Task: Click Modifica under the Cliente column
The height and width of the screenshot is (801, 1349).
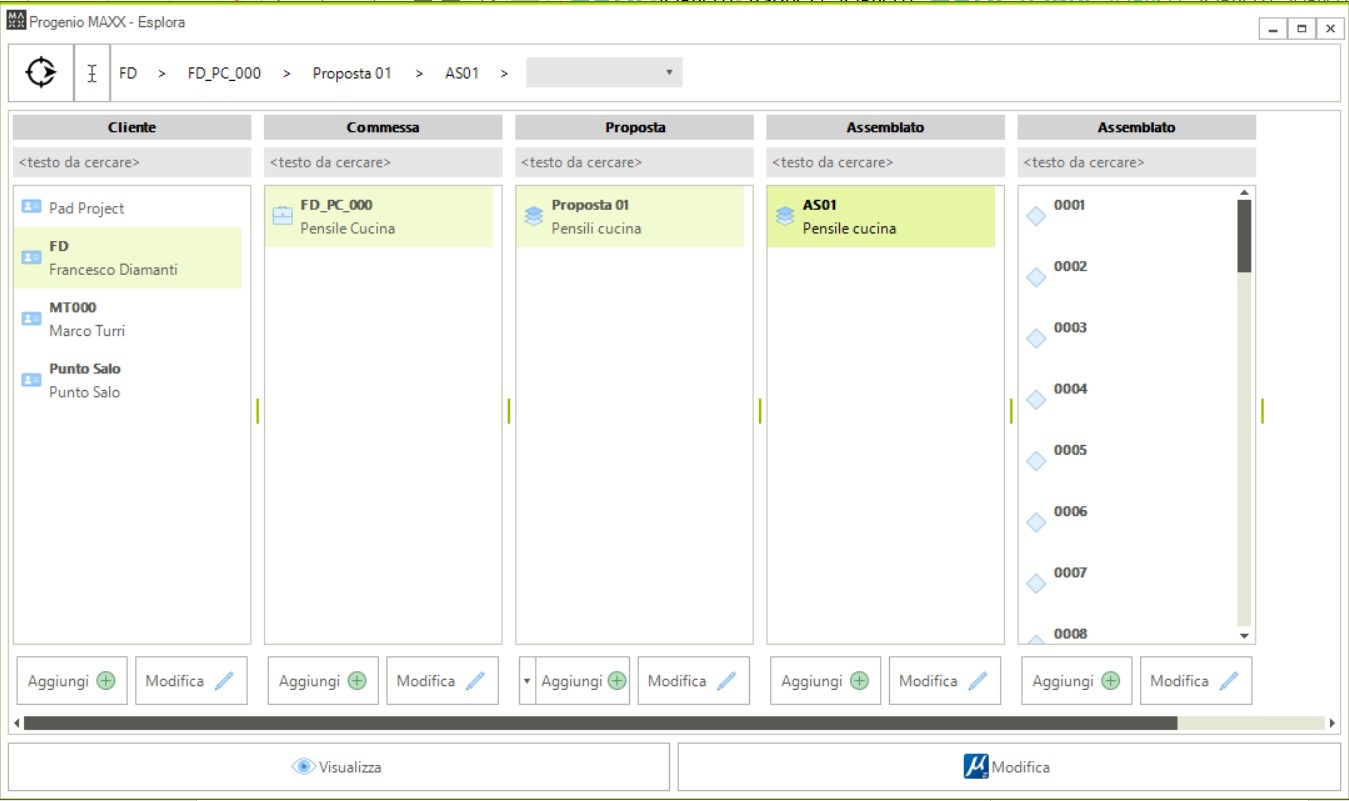Action: click(x=191, y=681)
